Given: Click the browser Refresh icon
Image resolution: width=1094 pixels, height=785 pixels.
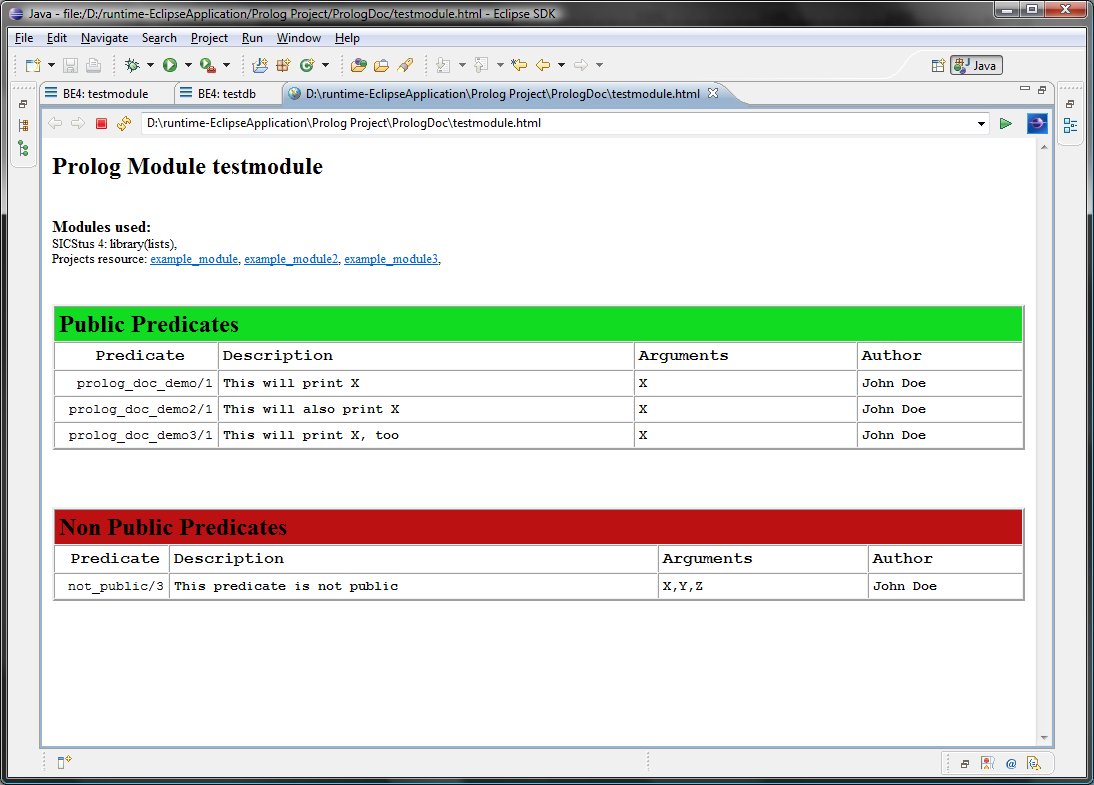Looking at the screenshot, I should coord(124,124).
